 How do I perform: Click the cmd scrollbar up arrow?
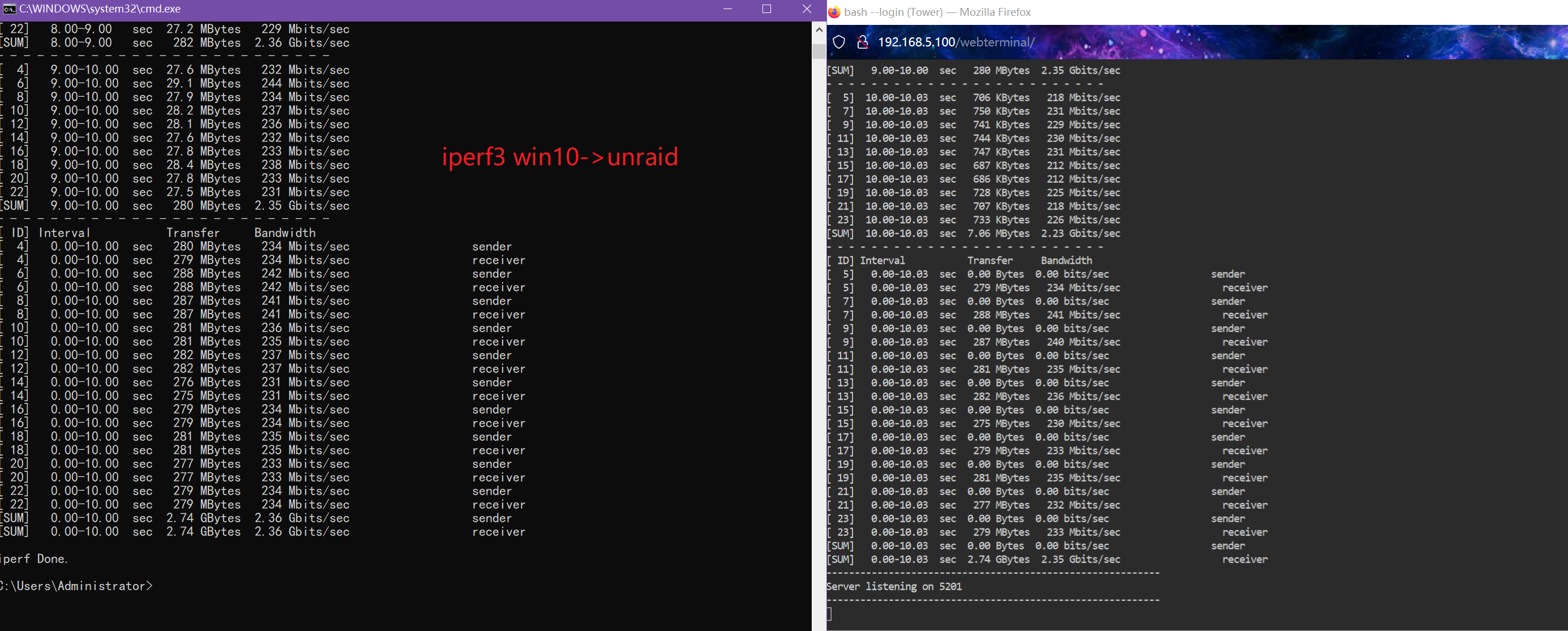(x=819, y=29)
